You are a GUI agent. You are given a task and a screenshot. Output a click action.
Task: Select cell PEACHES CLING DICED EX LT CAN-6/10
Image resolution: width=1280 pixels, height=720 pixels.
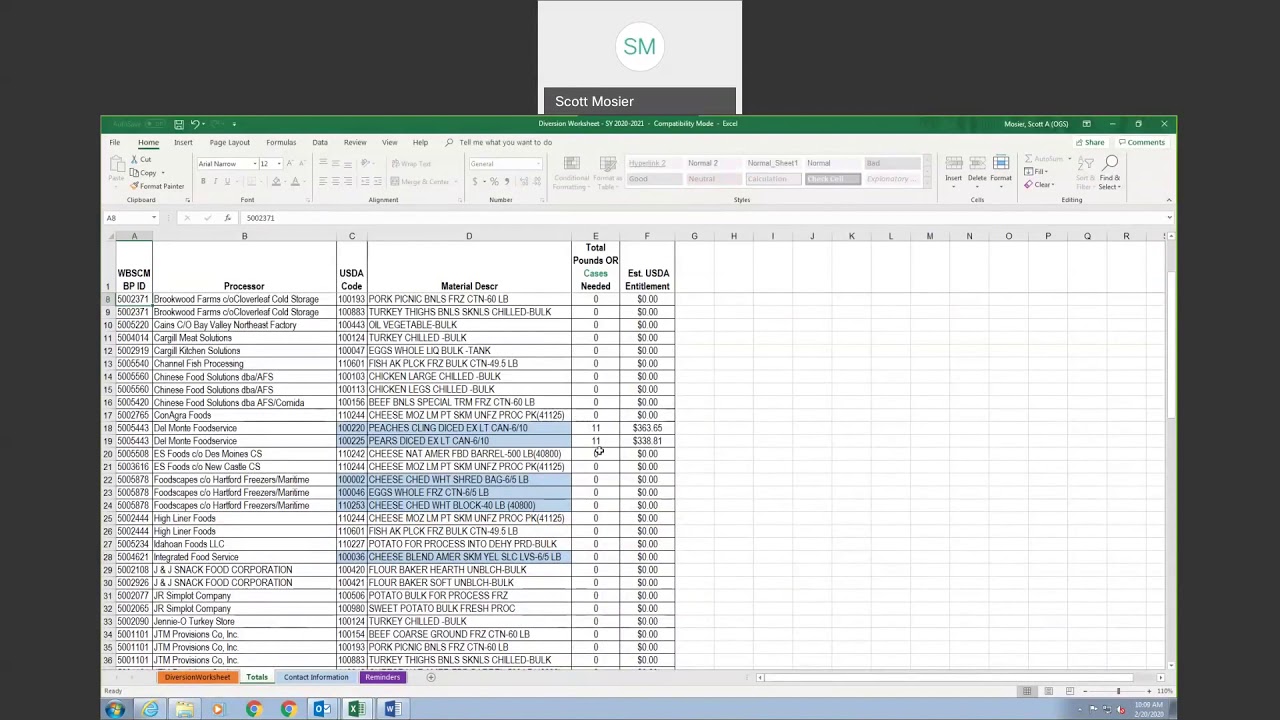[x=469, y=428]
